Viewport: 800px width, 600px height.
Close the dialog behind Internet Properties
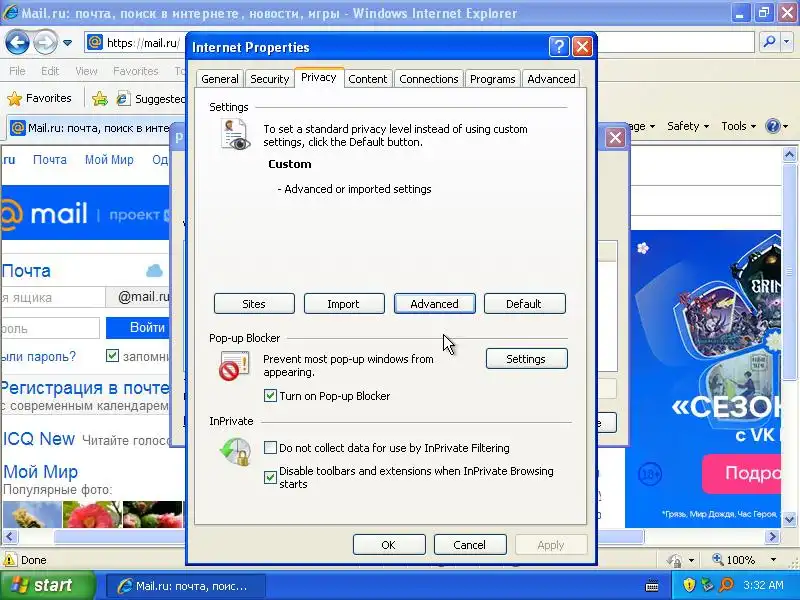[x=615, y=137]
